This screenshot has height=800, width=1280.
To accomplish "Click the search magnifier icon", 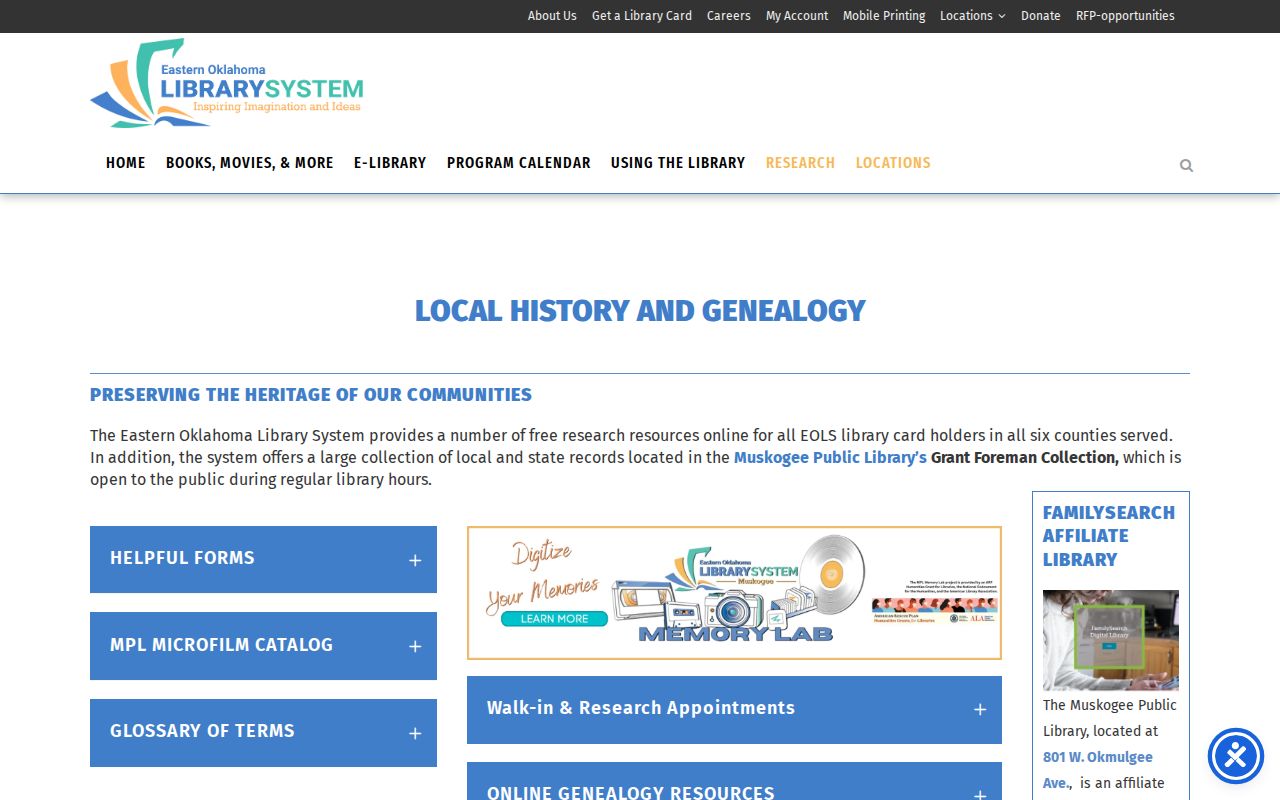I will [x=1186, y=166].
